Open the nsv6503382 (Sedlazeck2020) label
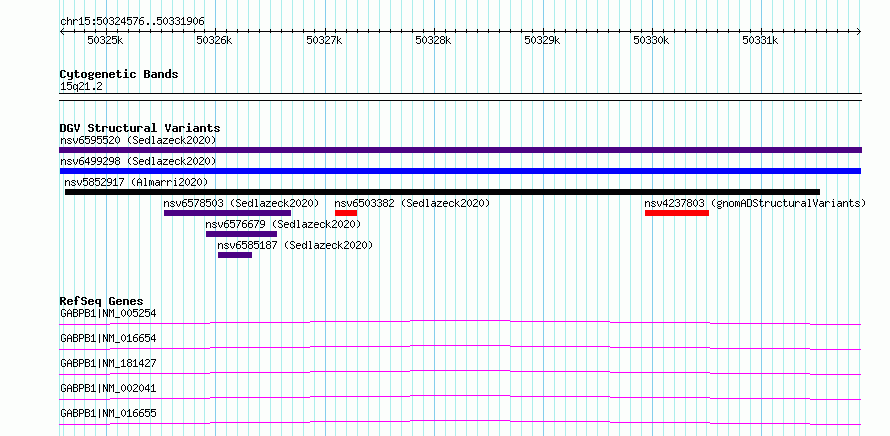 tap(412, 203)
